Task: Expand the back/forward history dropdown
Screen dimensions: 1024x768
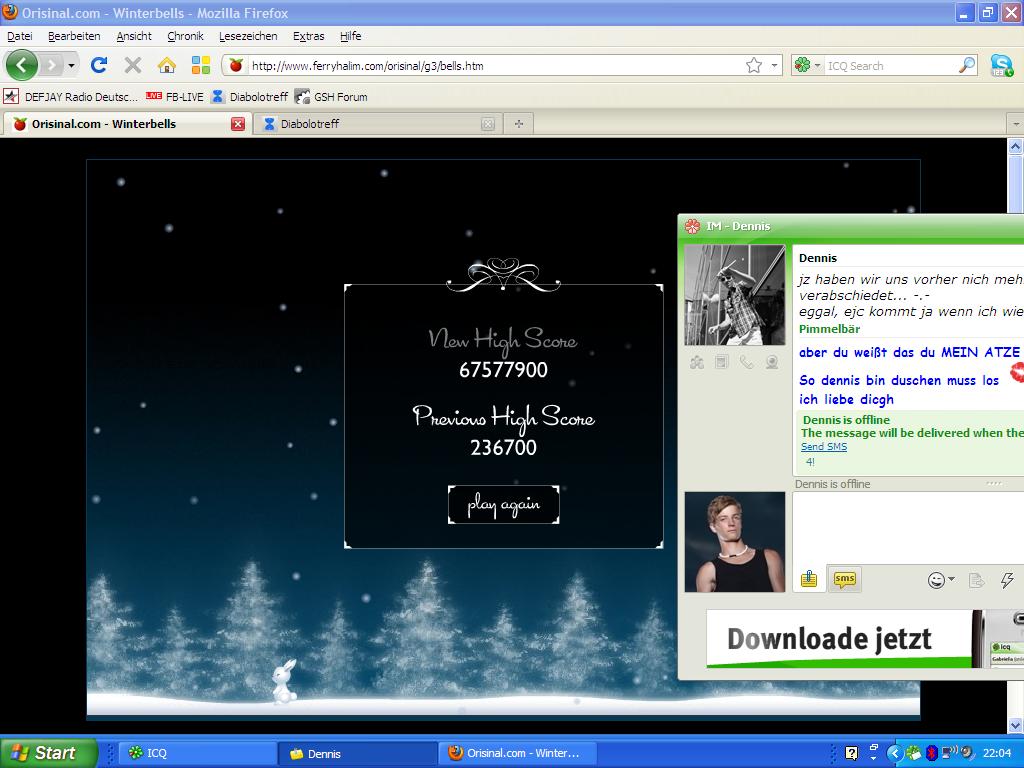Action: (71, 65)
